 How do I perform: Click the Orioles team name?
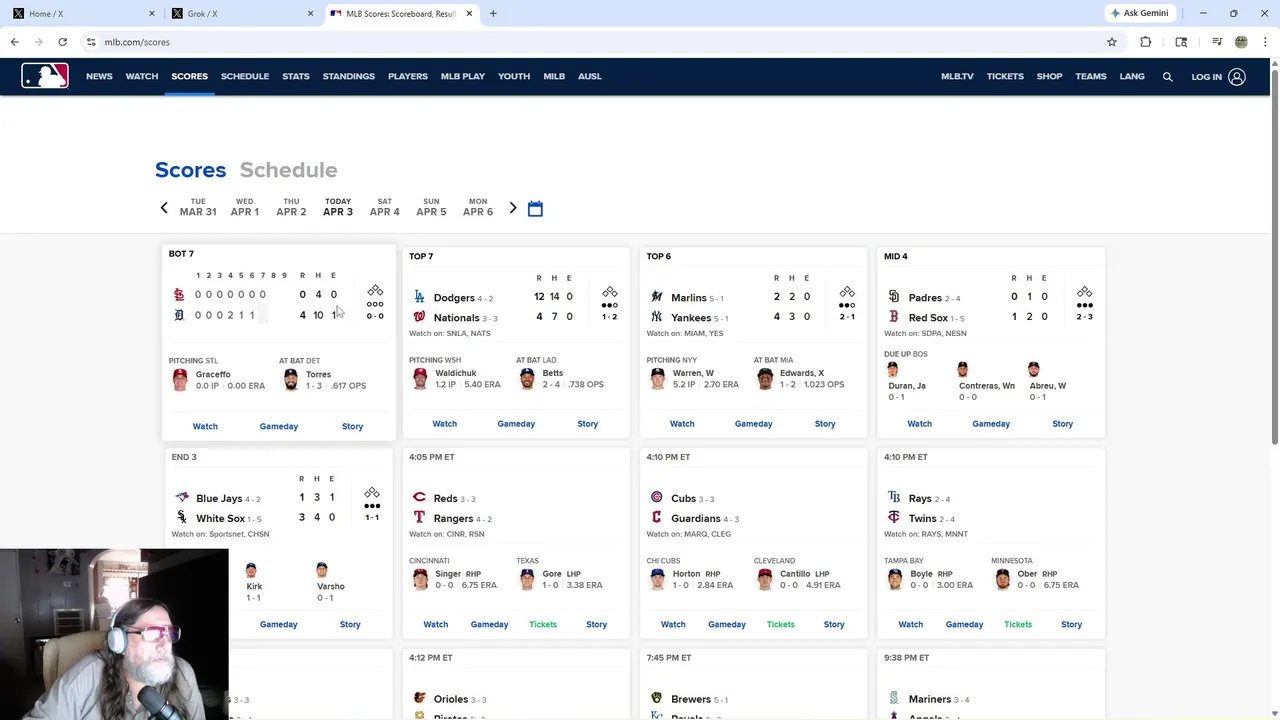[x=451, y=699]
